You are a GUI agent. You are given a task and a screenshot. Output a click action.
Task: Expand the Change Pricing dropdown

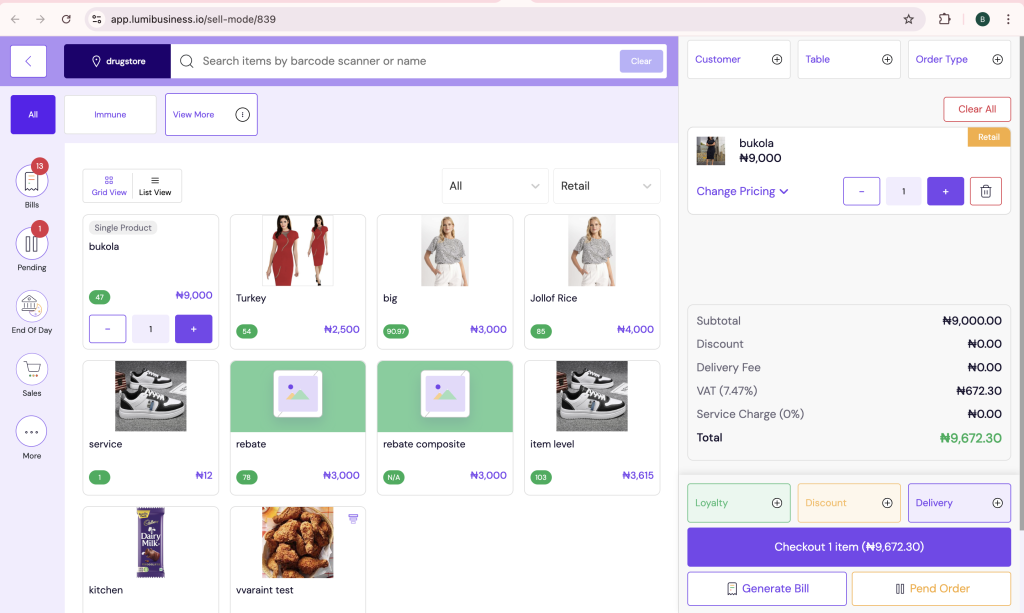[x=742, y=190]
